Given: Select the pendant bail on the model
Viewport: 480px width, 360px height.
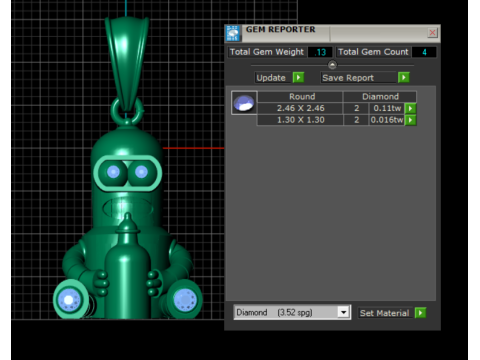Looking at the screenshot, I should tap(127, 63).
